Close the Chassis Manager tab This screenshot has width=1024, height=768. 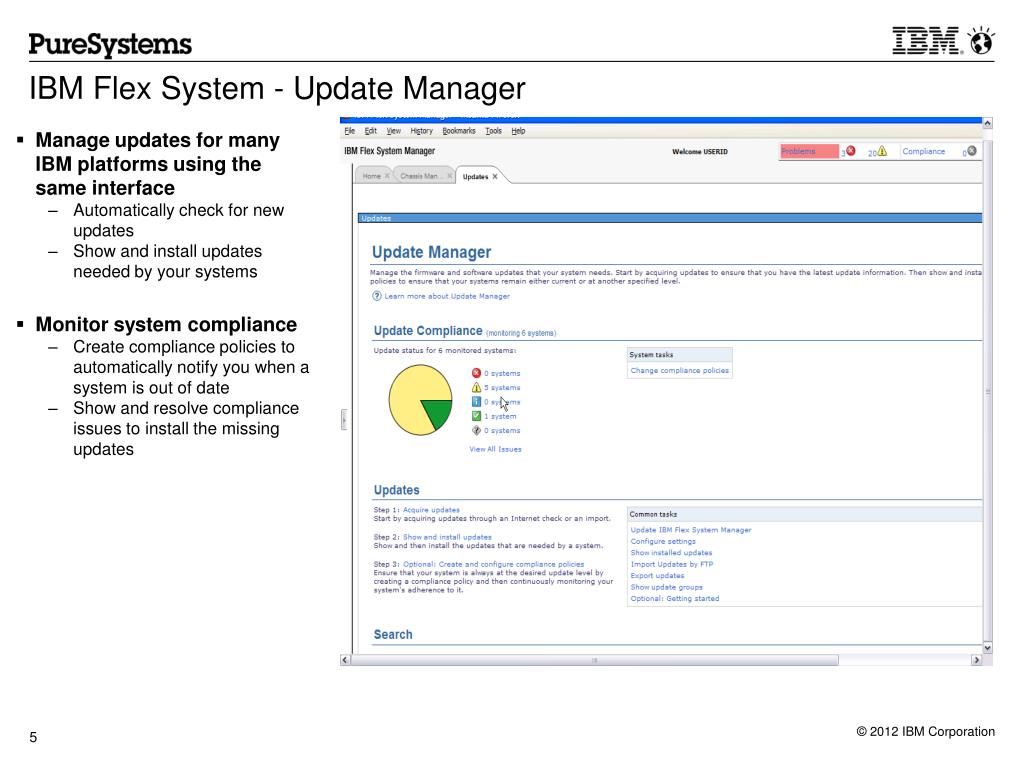point(449,176)
